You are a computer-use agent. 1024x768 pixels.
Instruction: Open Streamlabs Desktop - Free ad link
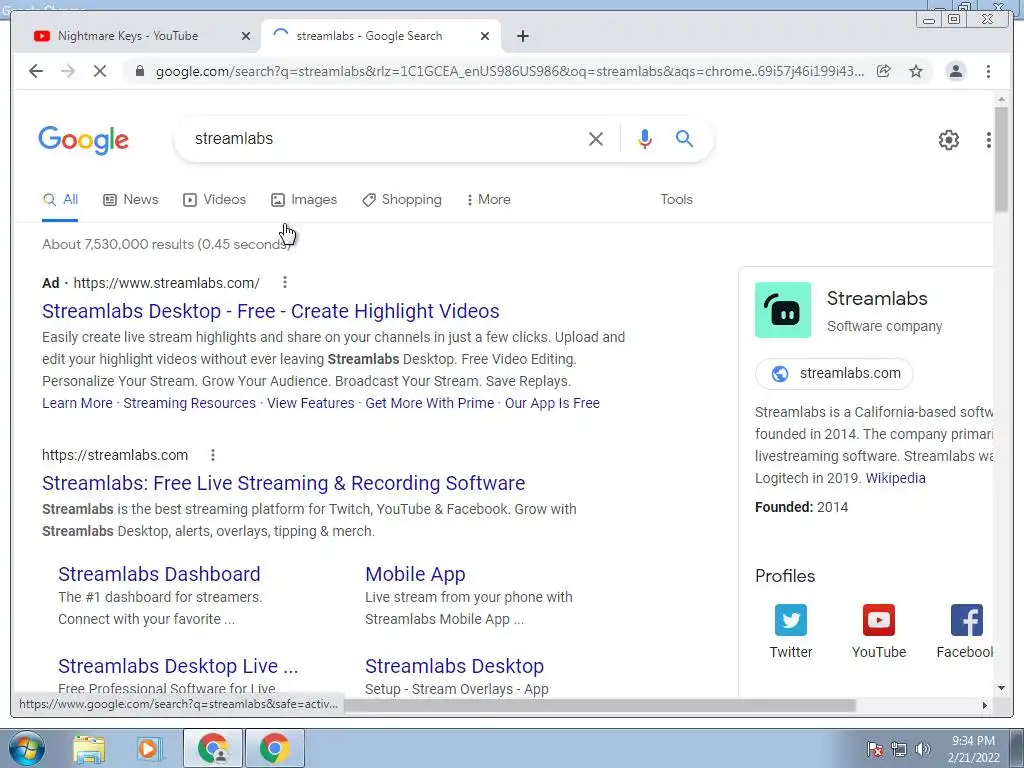270,312
